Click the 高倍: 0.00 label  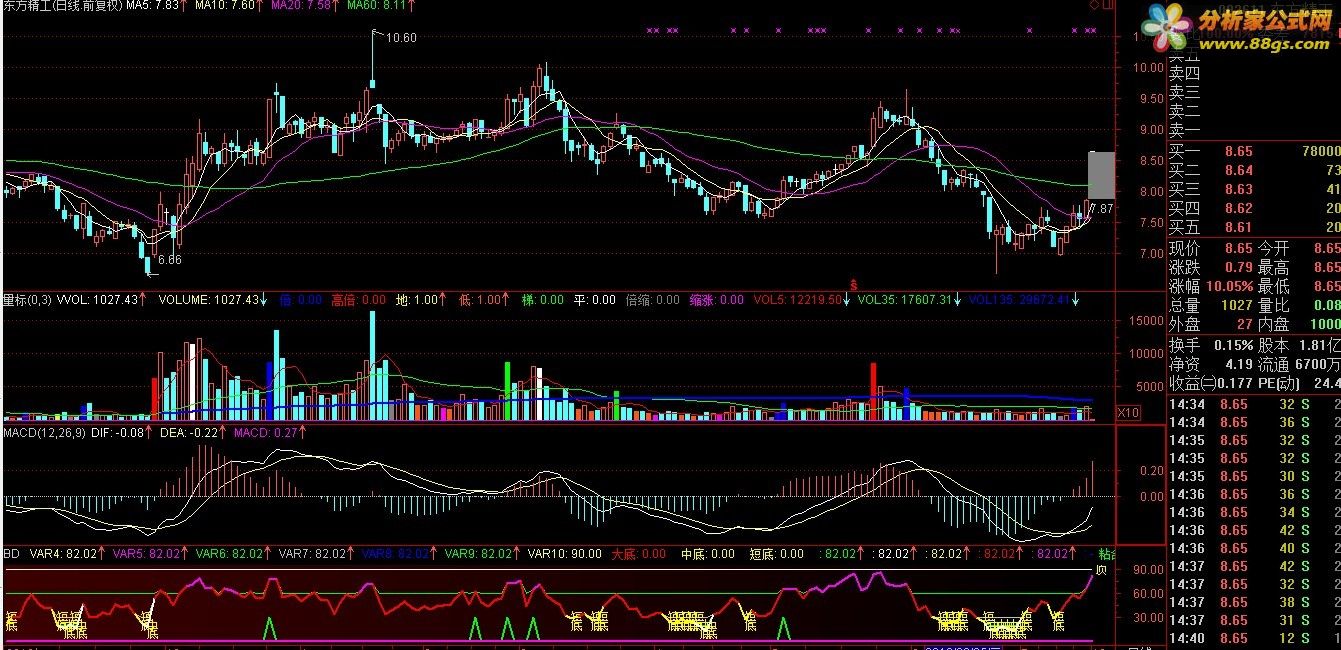coord(358,299)
